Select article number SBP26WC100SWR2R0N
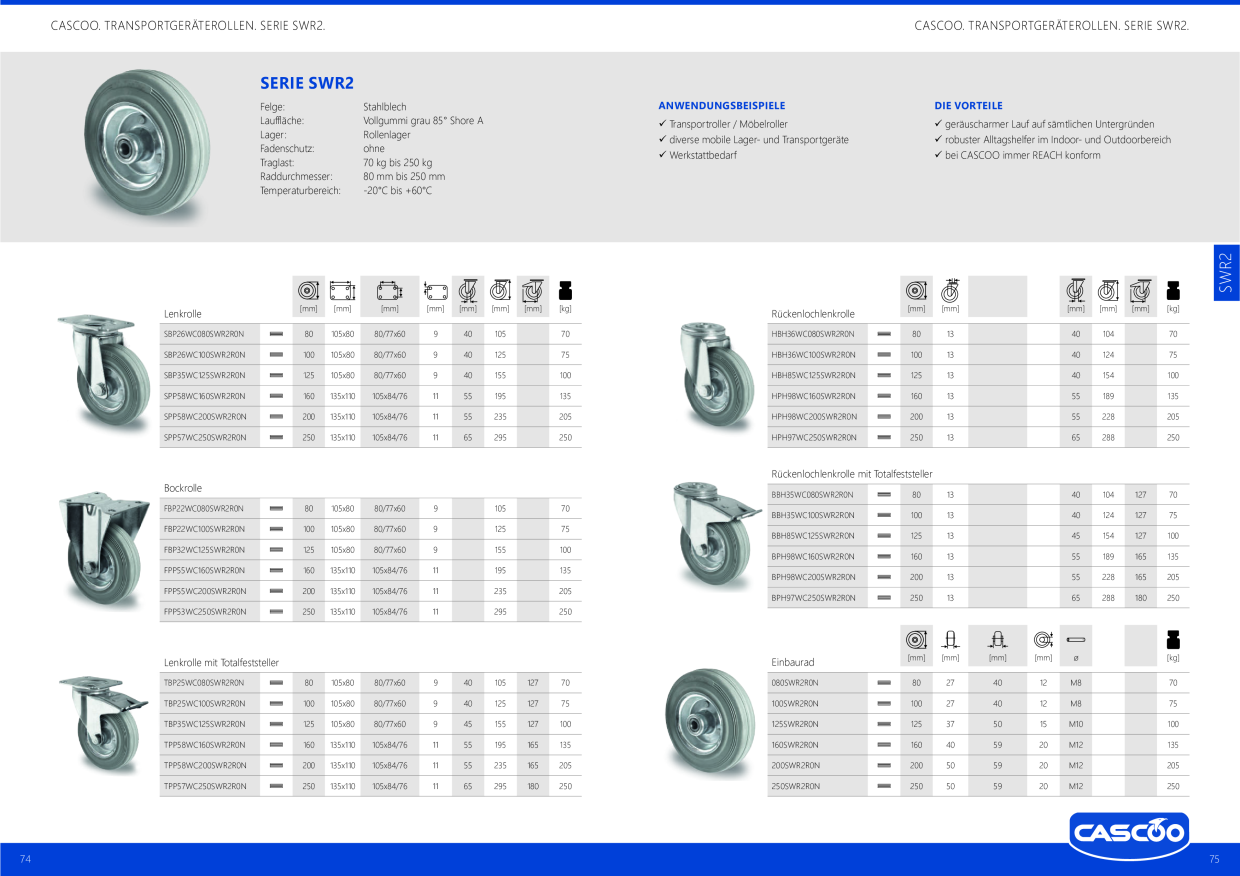Viewport: 1240px width, 876px height. pyautogui.click(x=204, y=355)
